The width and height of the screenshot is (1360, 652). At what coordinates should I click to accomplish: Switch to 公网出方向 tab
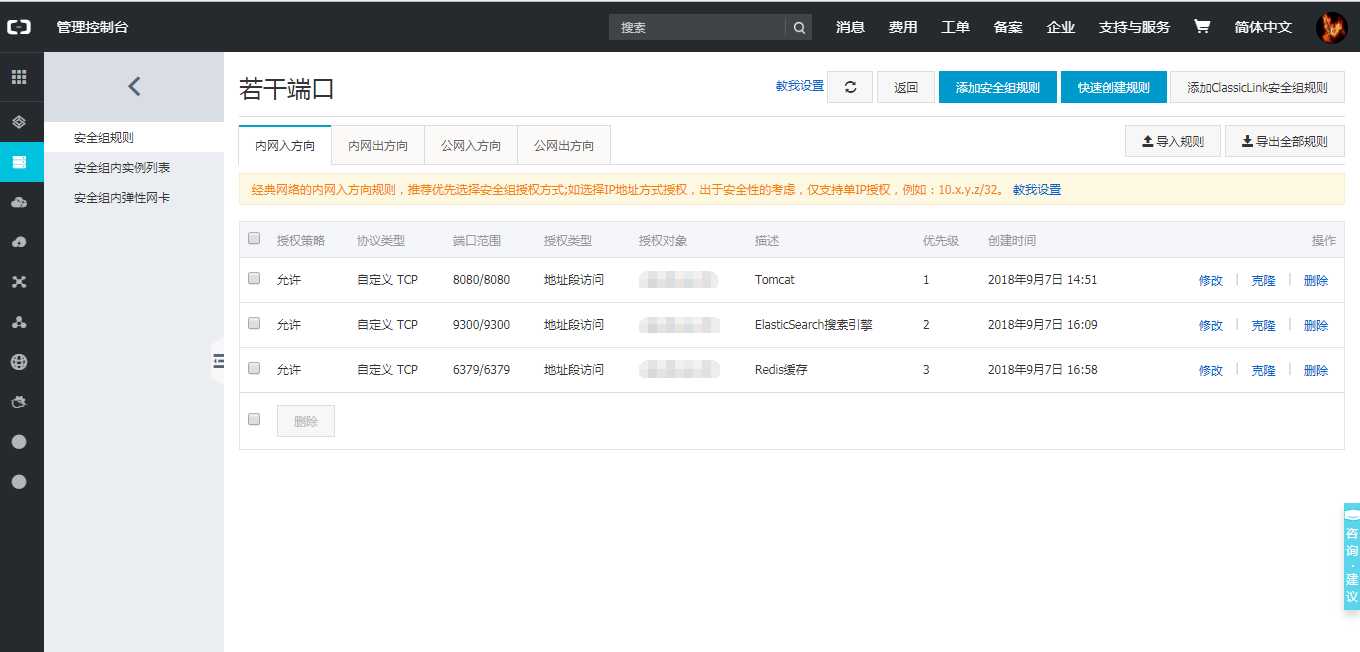[564, 145]
